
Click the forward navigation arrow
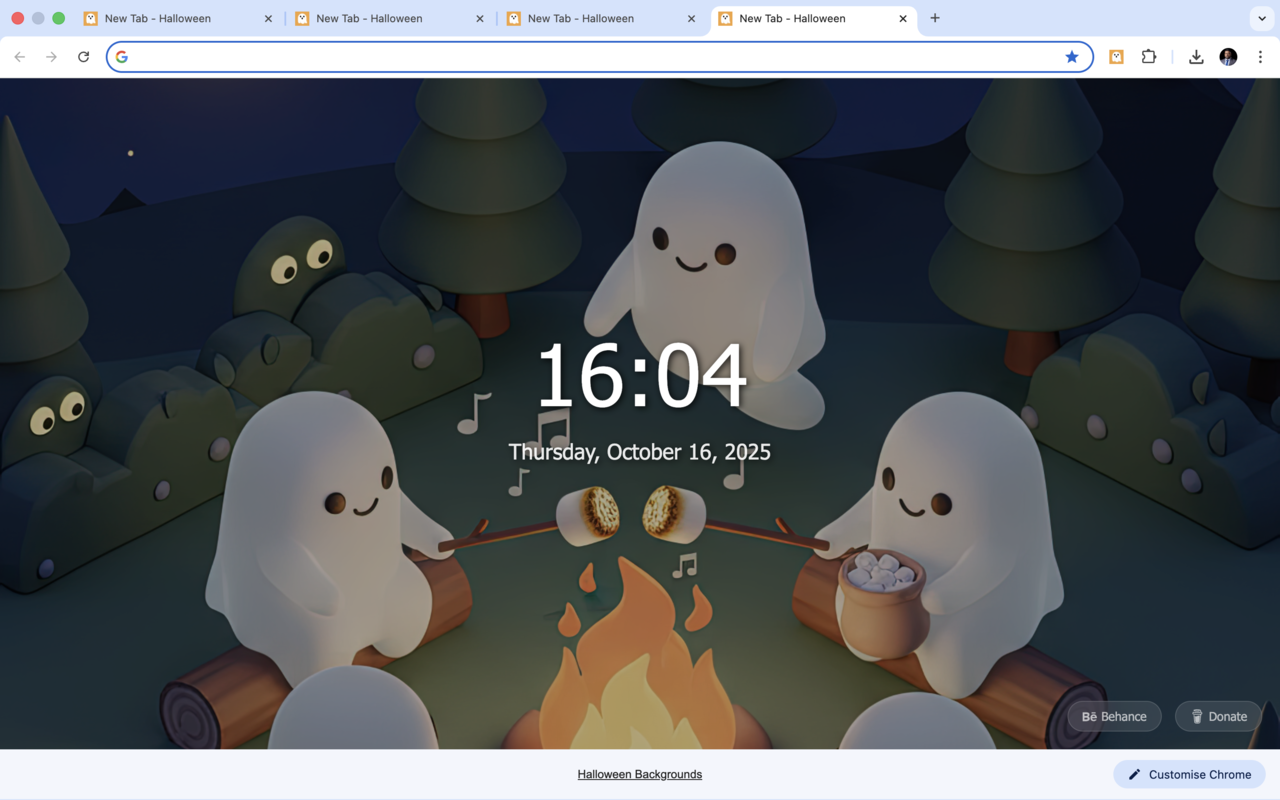coord(52,57)
